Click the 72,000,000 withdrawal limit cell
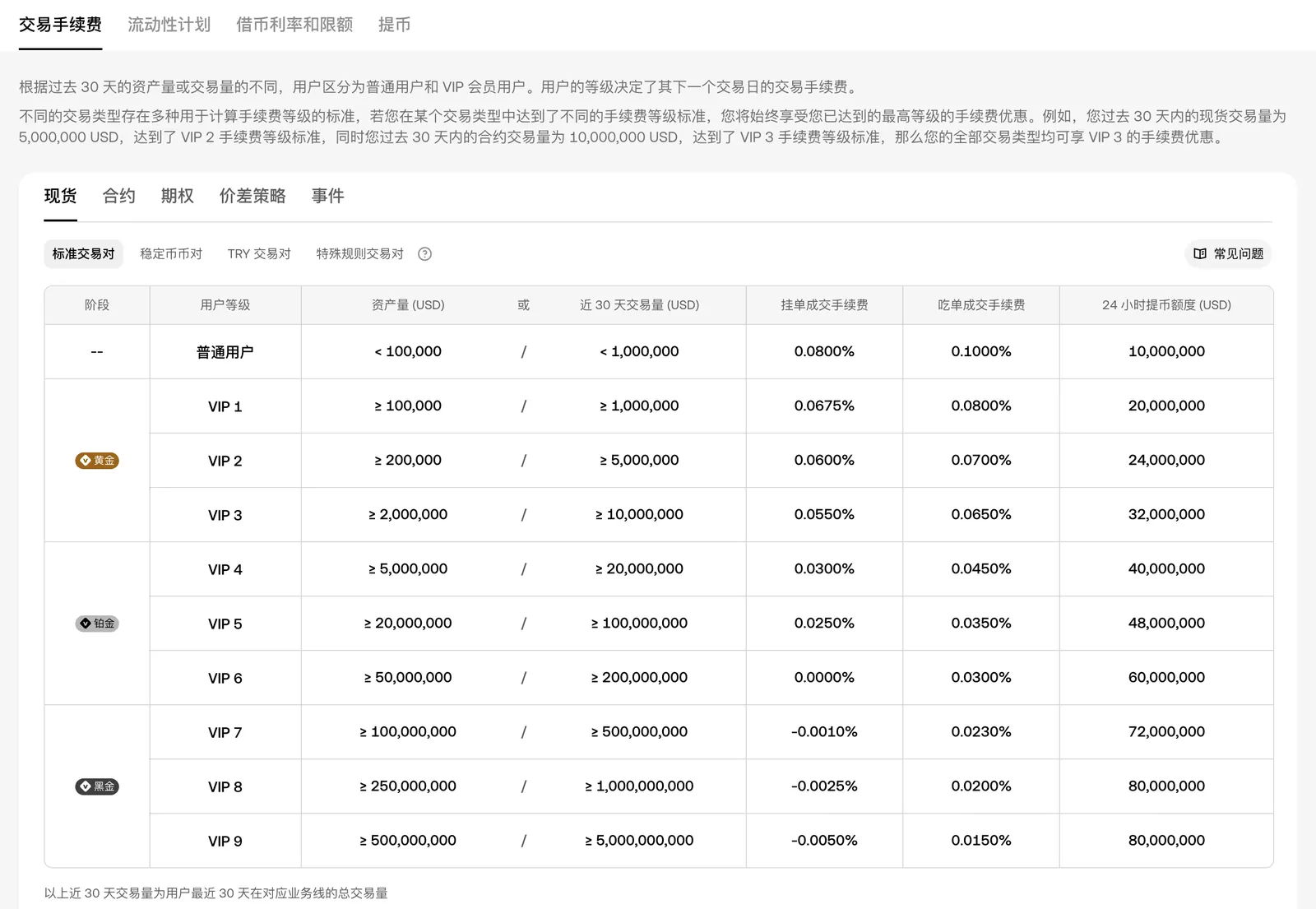This screenshot has width=1316, height=909. 1166,731
